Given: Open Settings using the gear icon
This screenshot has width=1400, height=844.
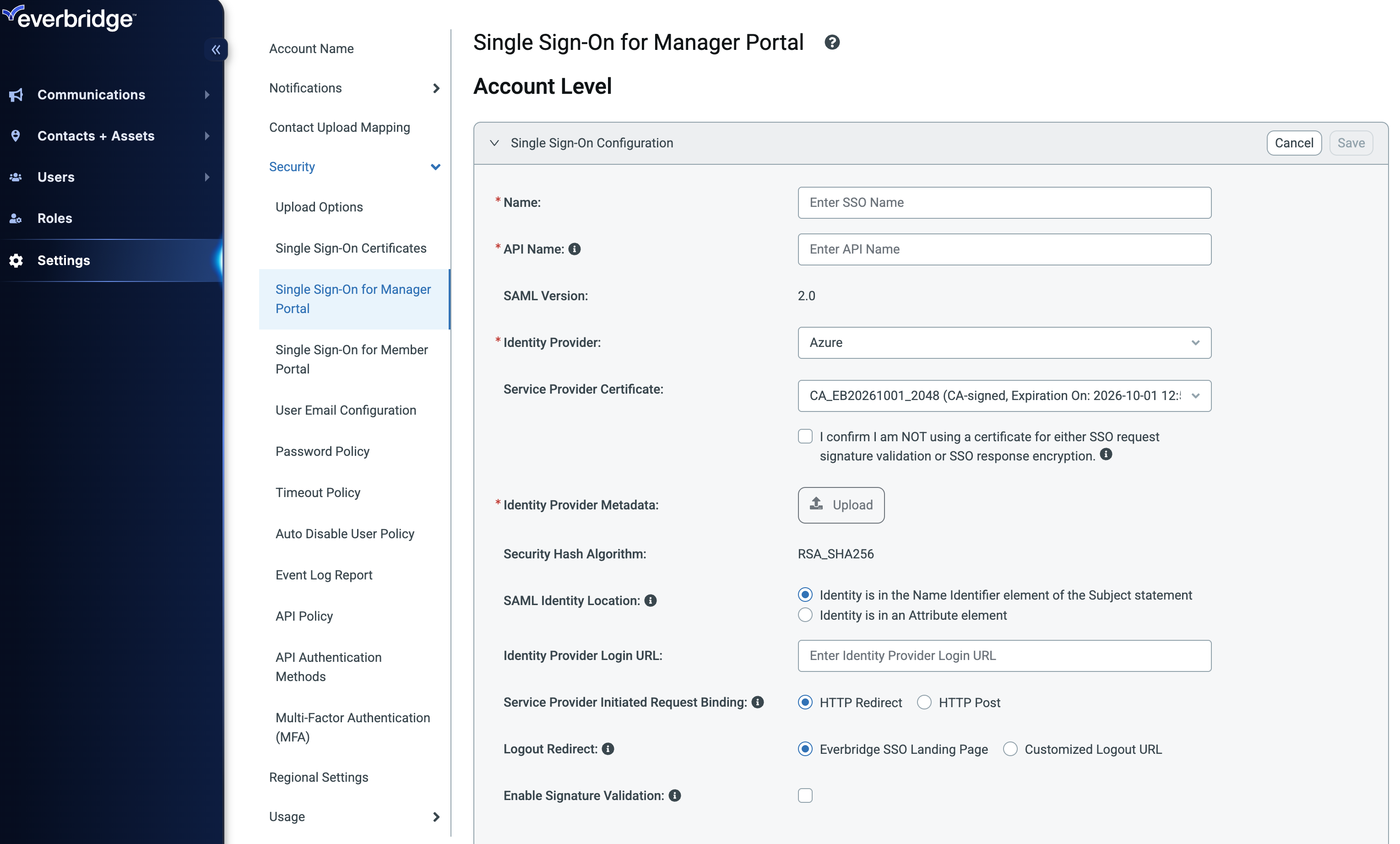Looking at the screenshot, I should point(16,260).
